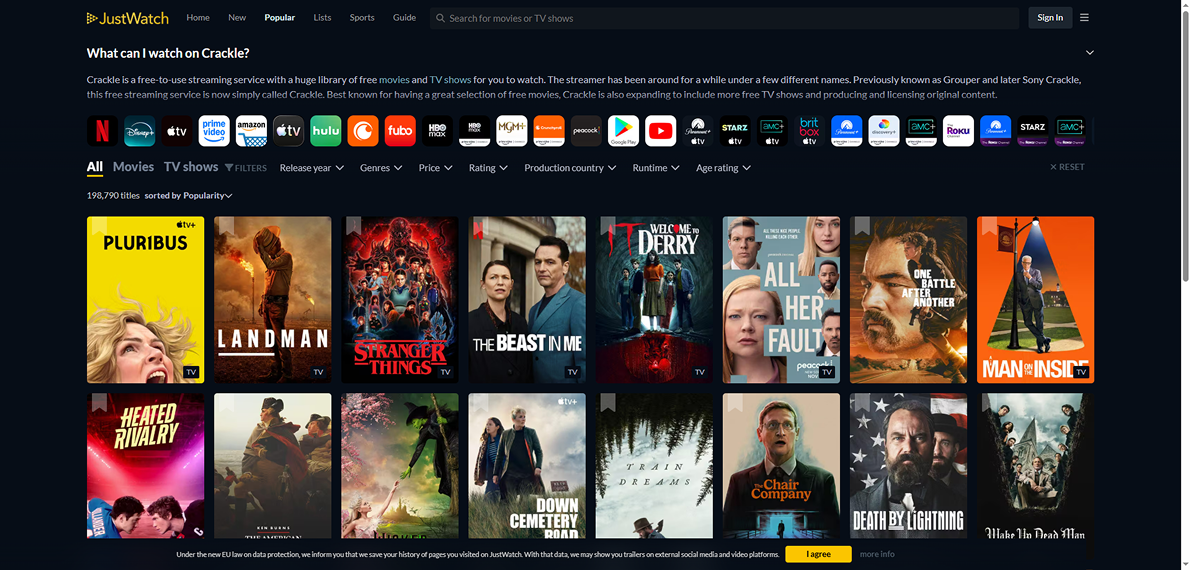Select the MGM+ Amazon channel icon
This screenshot has height=570, width=1190.
[512, 131]
